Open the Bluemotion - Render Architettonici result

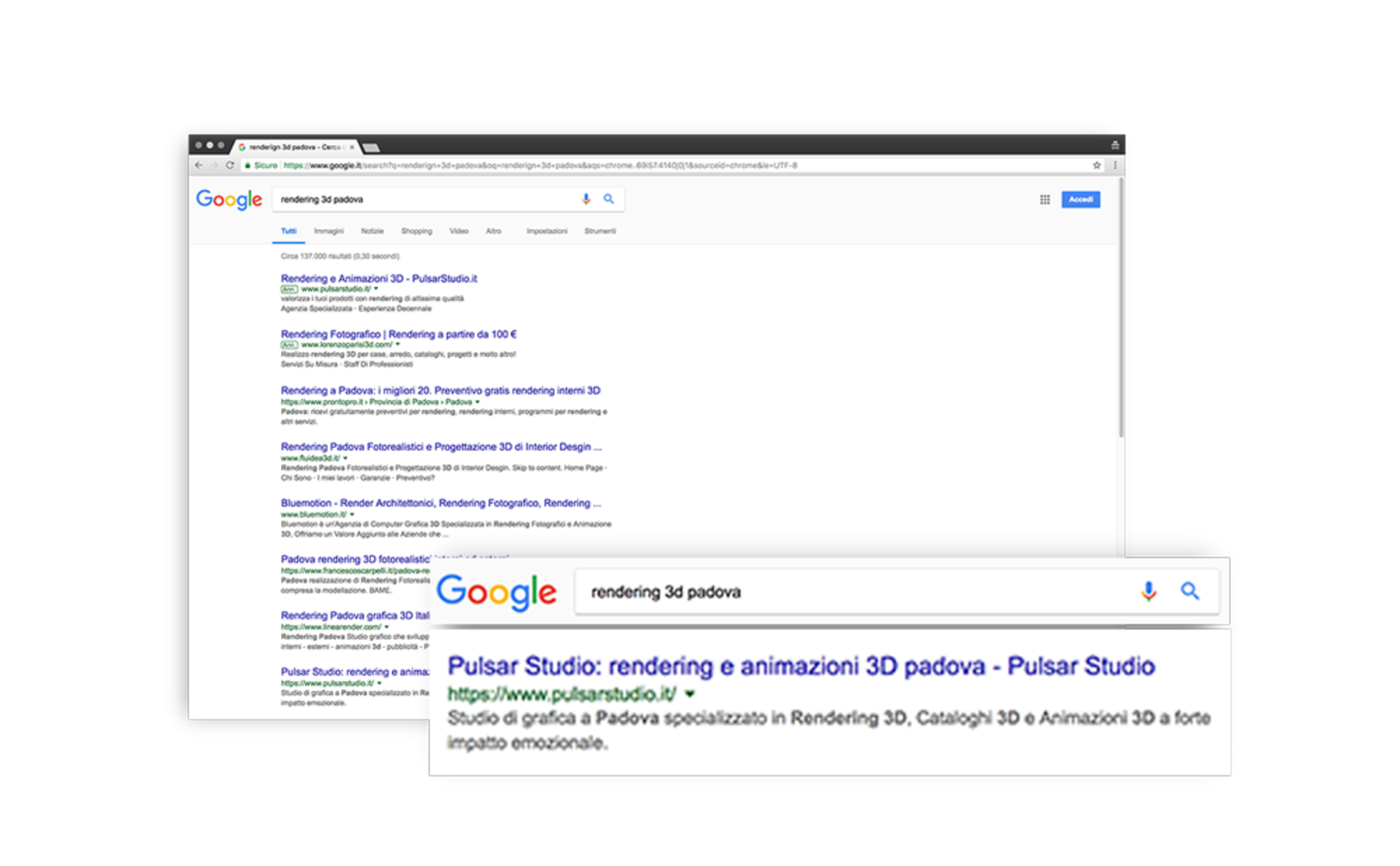pos(441,503)
